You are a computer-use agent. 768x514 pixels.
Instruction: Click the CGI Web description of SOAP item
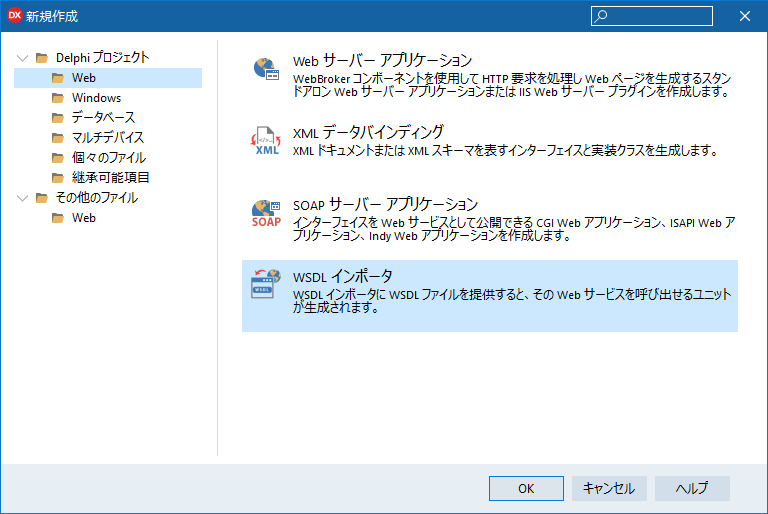pyautogui.click(x=514, y=229)
